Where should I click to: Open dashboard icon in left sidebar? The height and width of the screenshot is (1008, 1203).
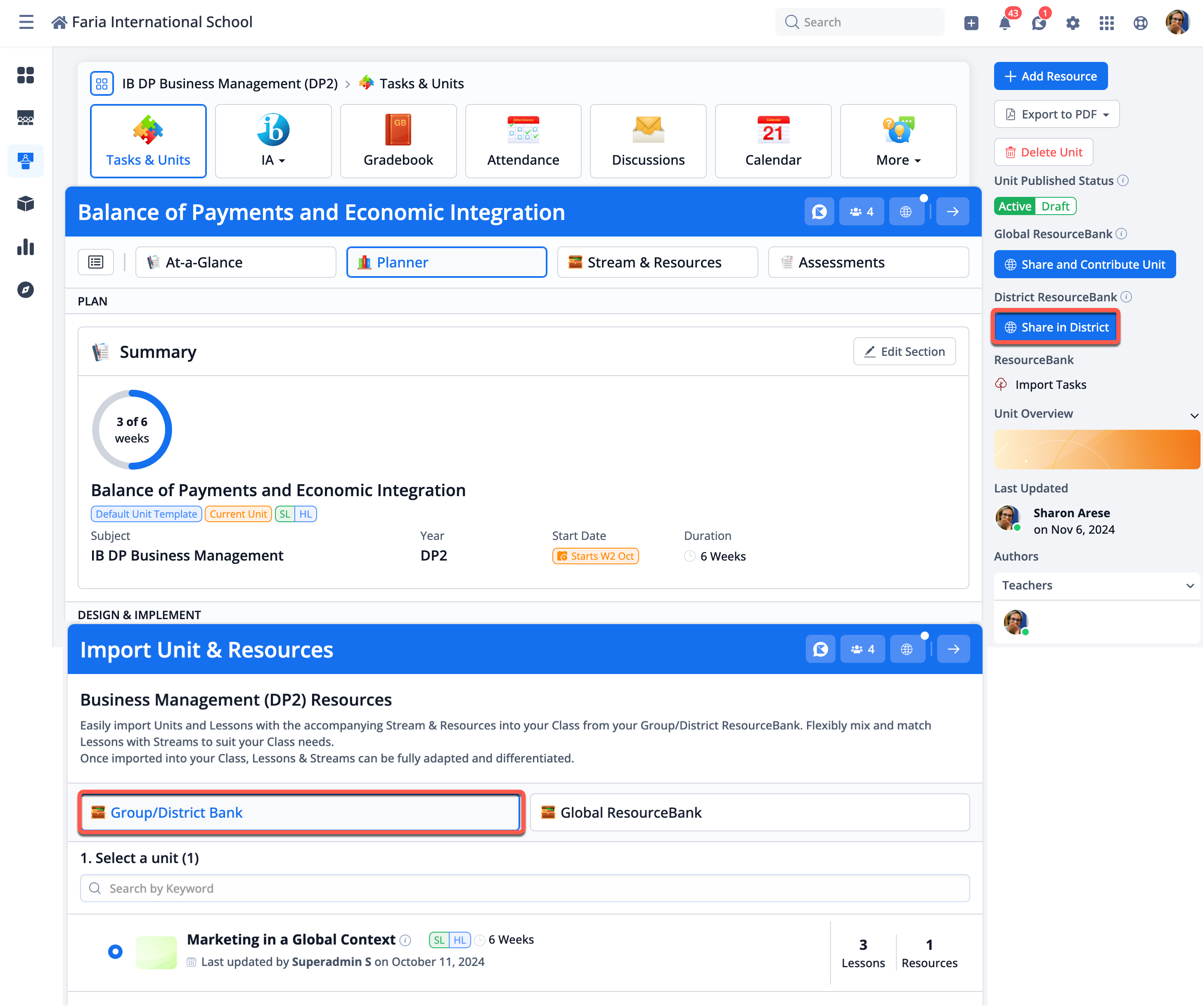26,75
